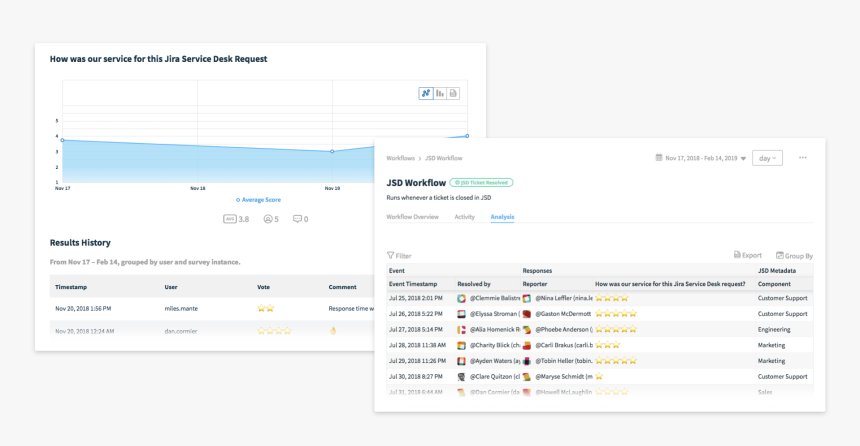Click '@Gaston McDermott' reporter name

pyautogui.click(x=563, y=314)
